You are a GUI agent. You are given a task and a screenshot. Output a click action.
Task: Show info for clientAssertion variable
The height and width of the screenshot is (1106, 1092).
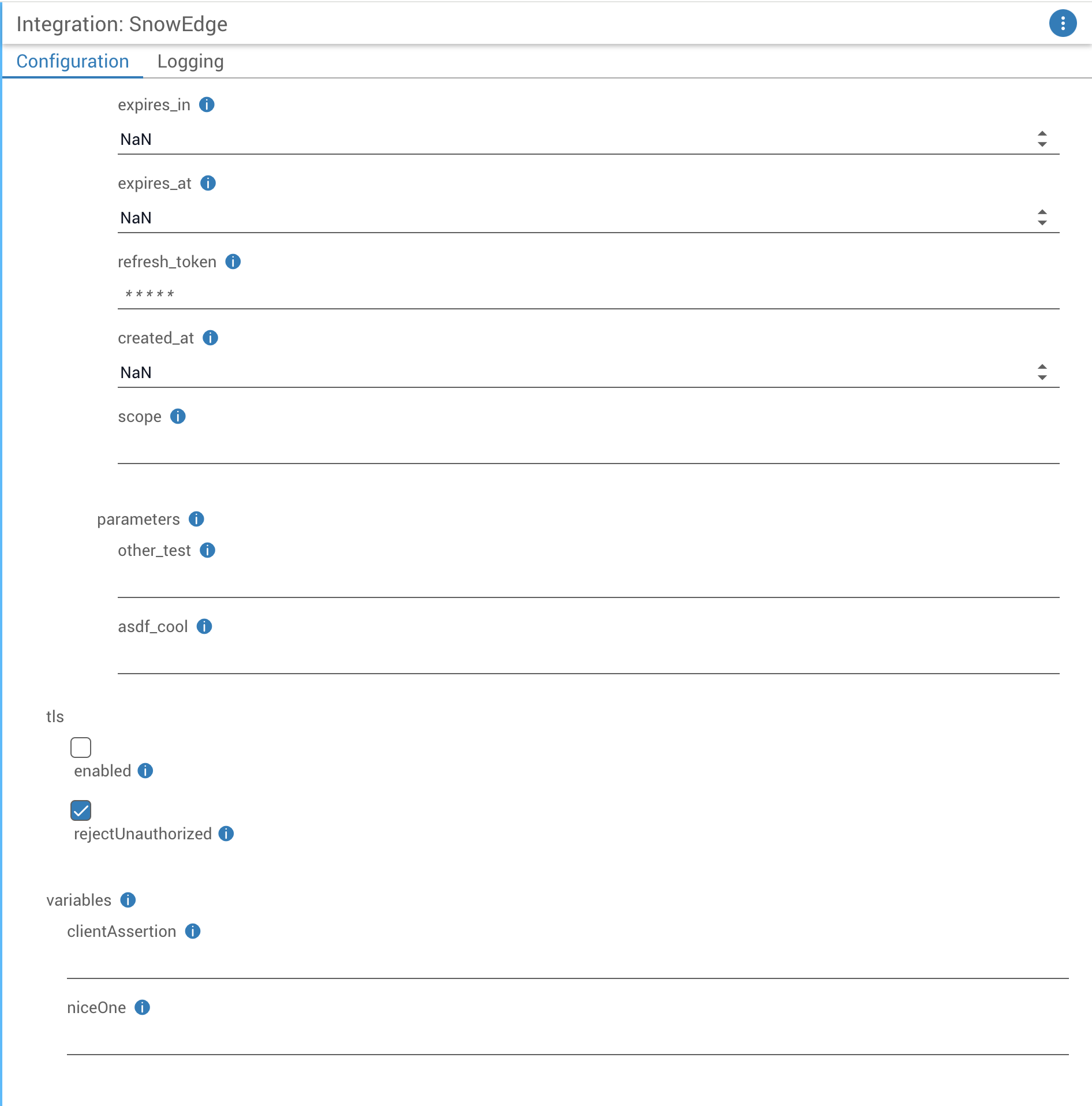click(x=193, y=931)
